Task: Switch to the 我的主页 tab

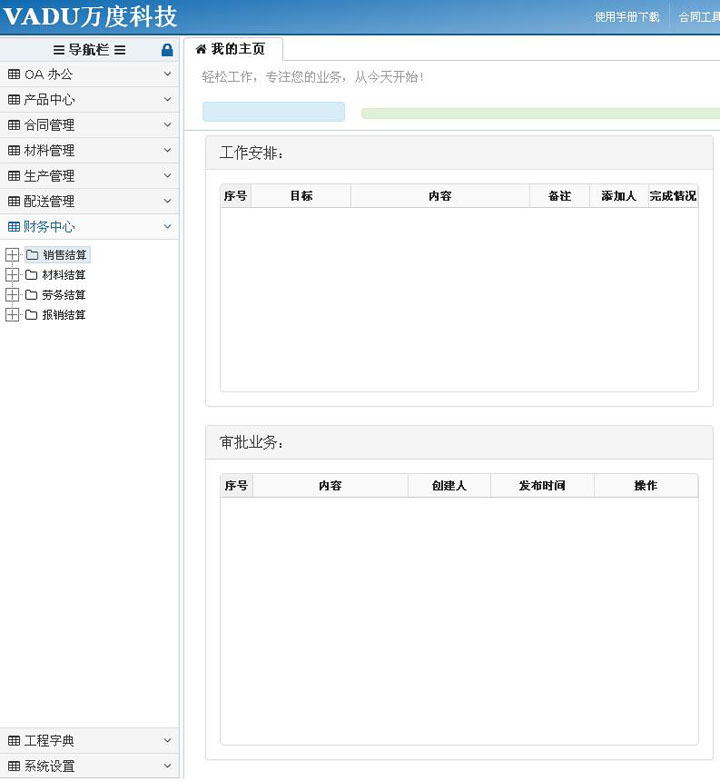Action: pos(237,49)
